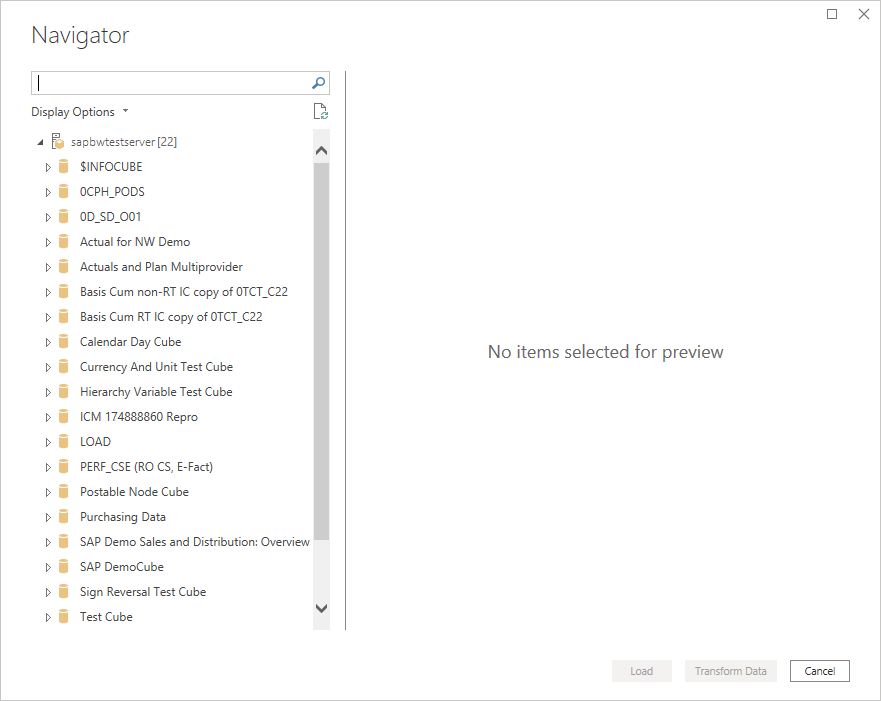The image size is (881, 701).
Task: Select Basis Cum RT IC copy of 0TCT_C22
Action: coord(166,316)
